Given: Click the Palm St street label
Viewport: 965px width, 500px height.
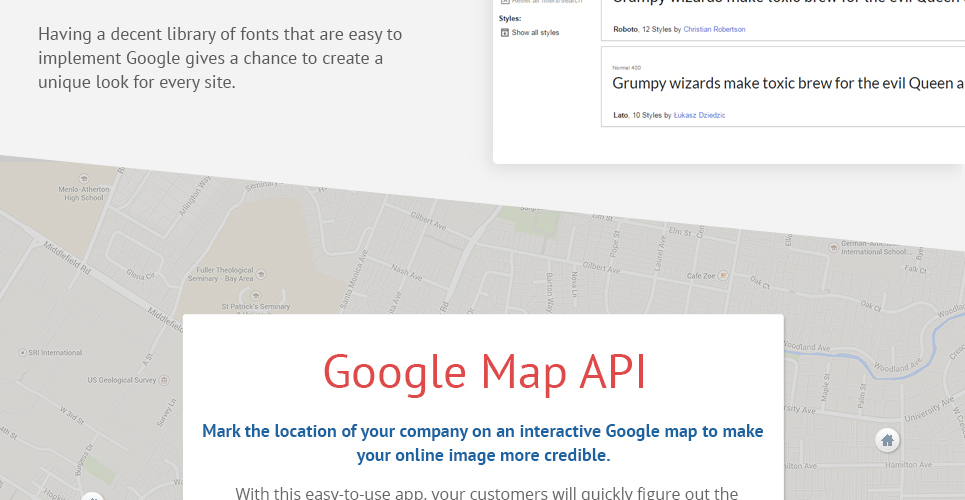Looking at the screenshot, I should [x=862, y=395].
